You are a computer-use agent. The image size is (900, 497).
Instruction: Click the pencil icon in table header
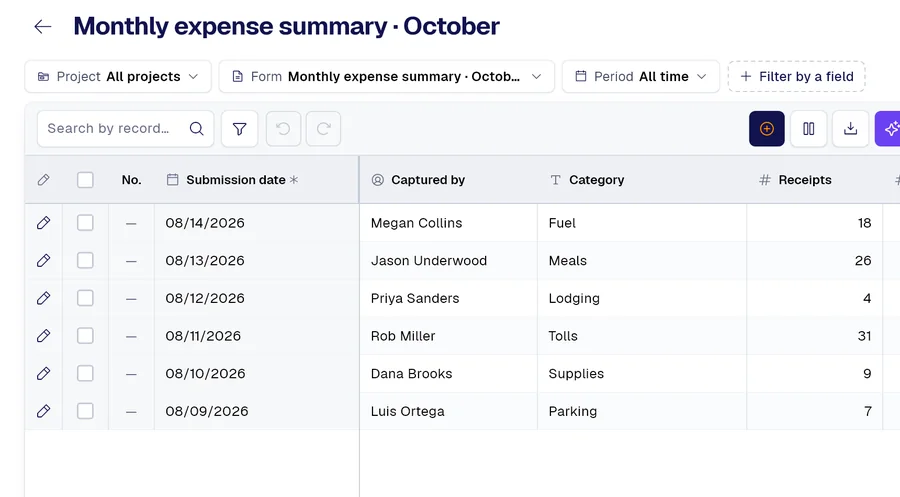click(x=44, y=180)
